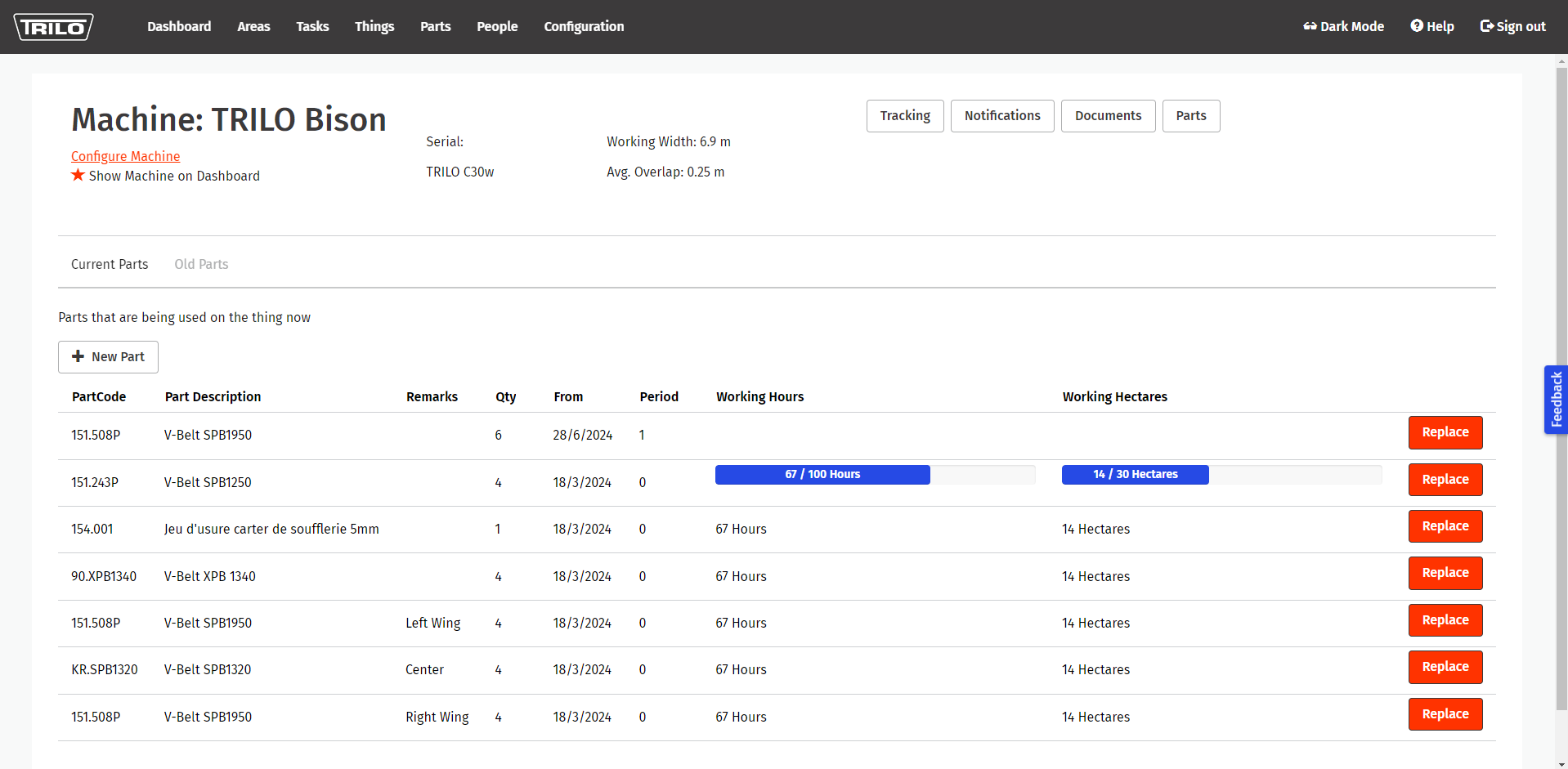Replace the Right Wing V-Belt SPB1950
Image resolution: width=1568 pixels, height=769 pixels.
(x=1445, y=714)
